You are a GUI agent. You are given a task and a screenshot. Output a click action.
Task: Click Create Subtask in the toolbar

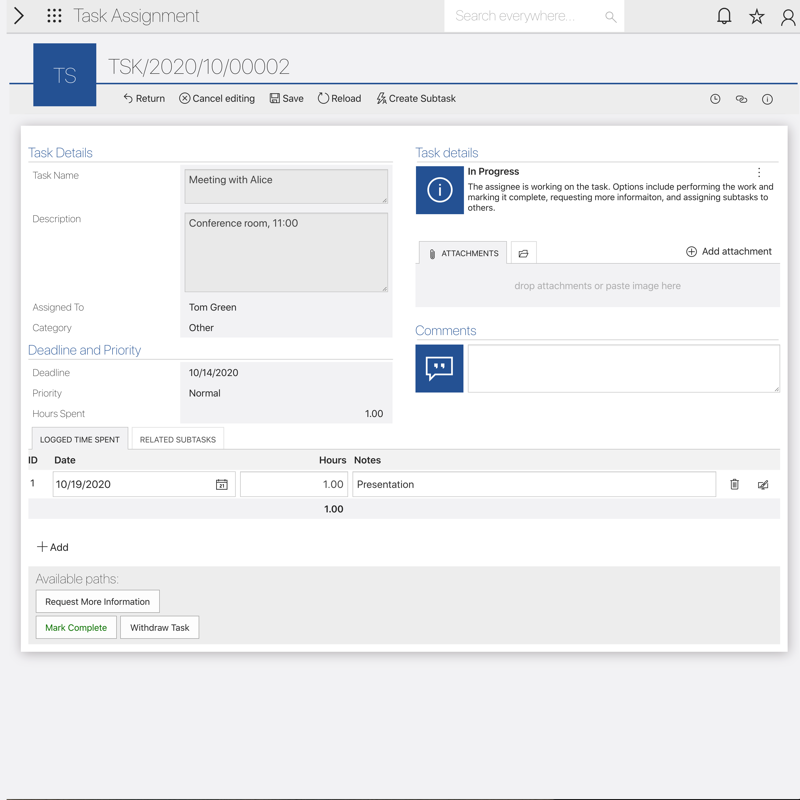[416, 99]
